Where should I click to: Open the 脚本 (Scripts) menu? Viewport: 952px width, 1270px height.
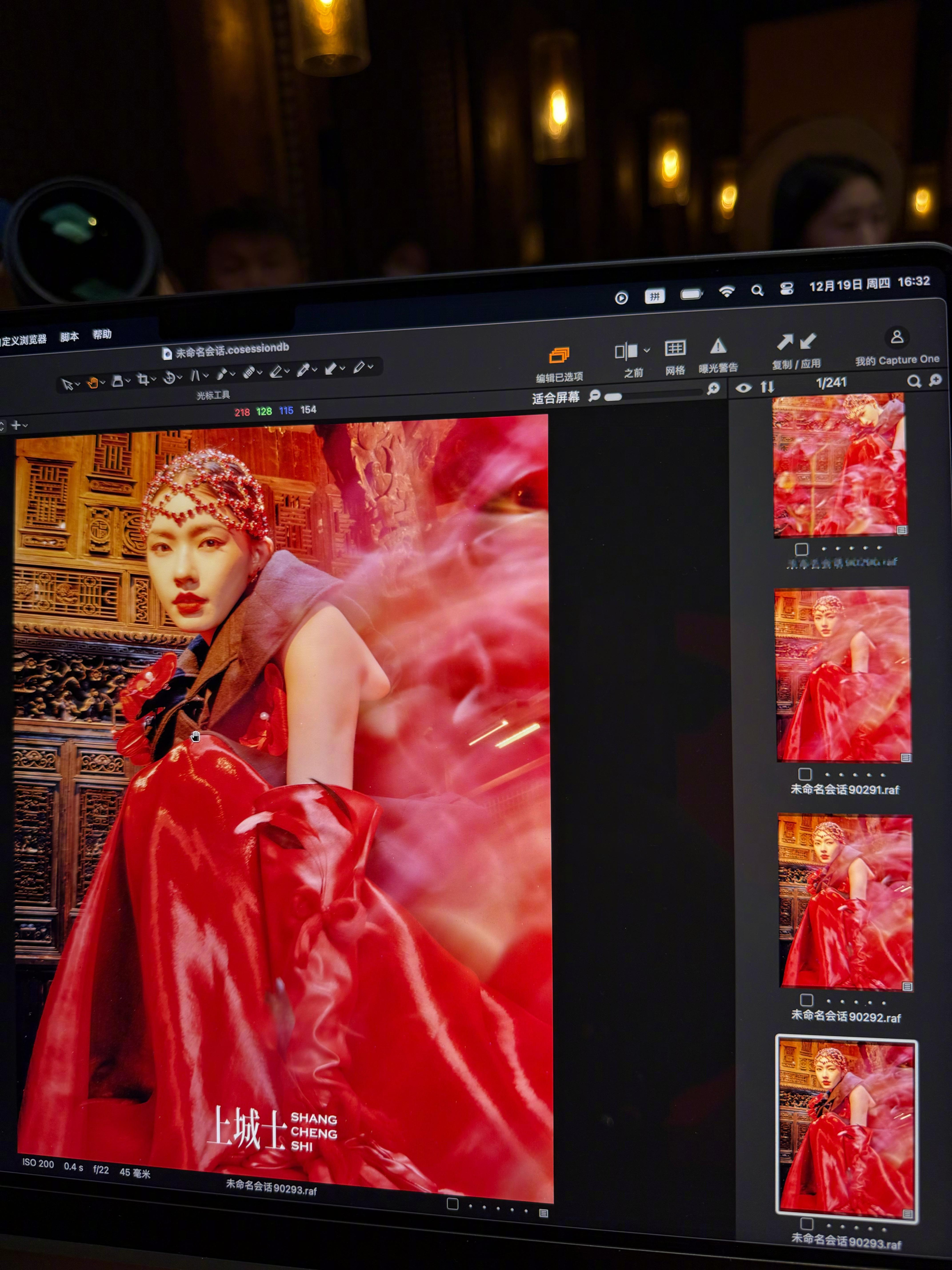(69, 337)
